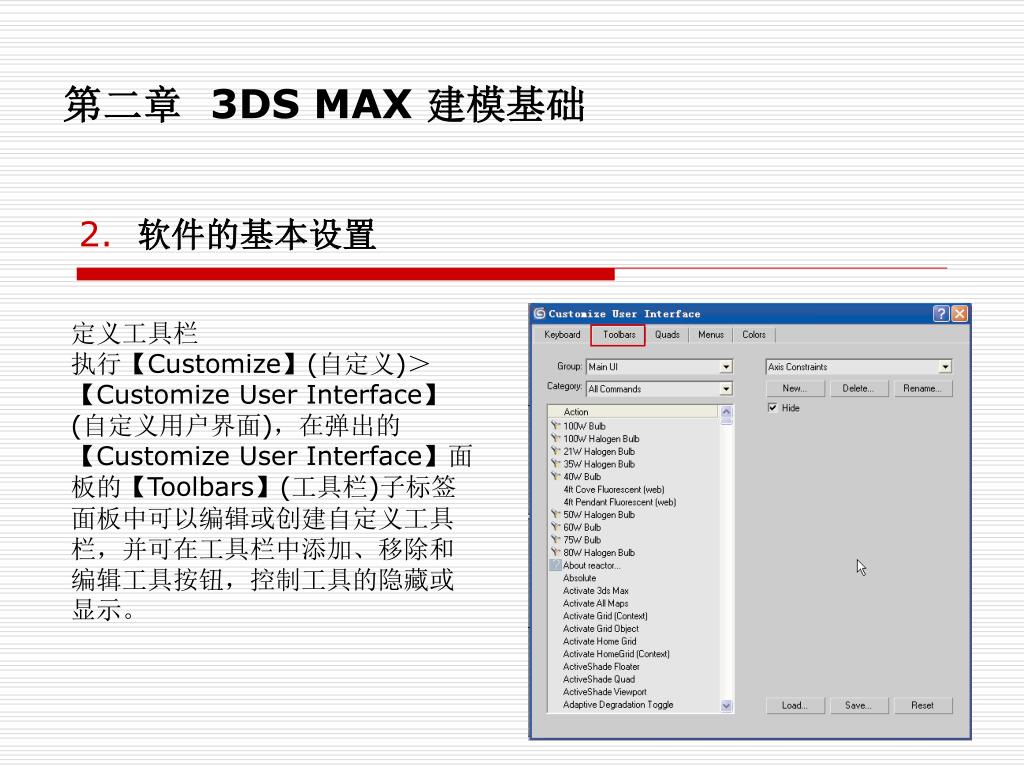Image resolution: width=1024 pixels, height=768 pixels.
Task: Toggle the Hide checkbox
Action: click(x=773, y=408)
